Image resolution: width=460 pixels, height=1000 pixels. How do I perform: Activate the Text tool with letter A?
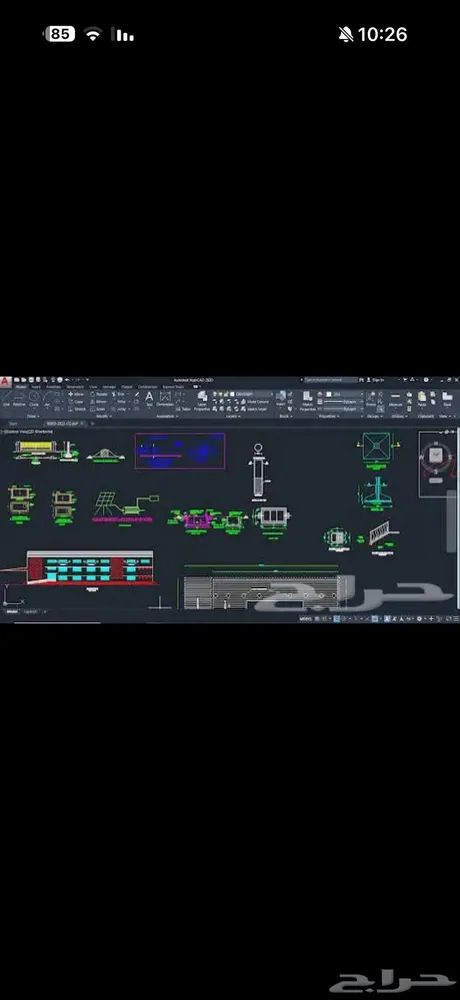[149, 399]
